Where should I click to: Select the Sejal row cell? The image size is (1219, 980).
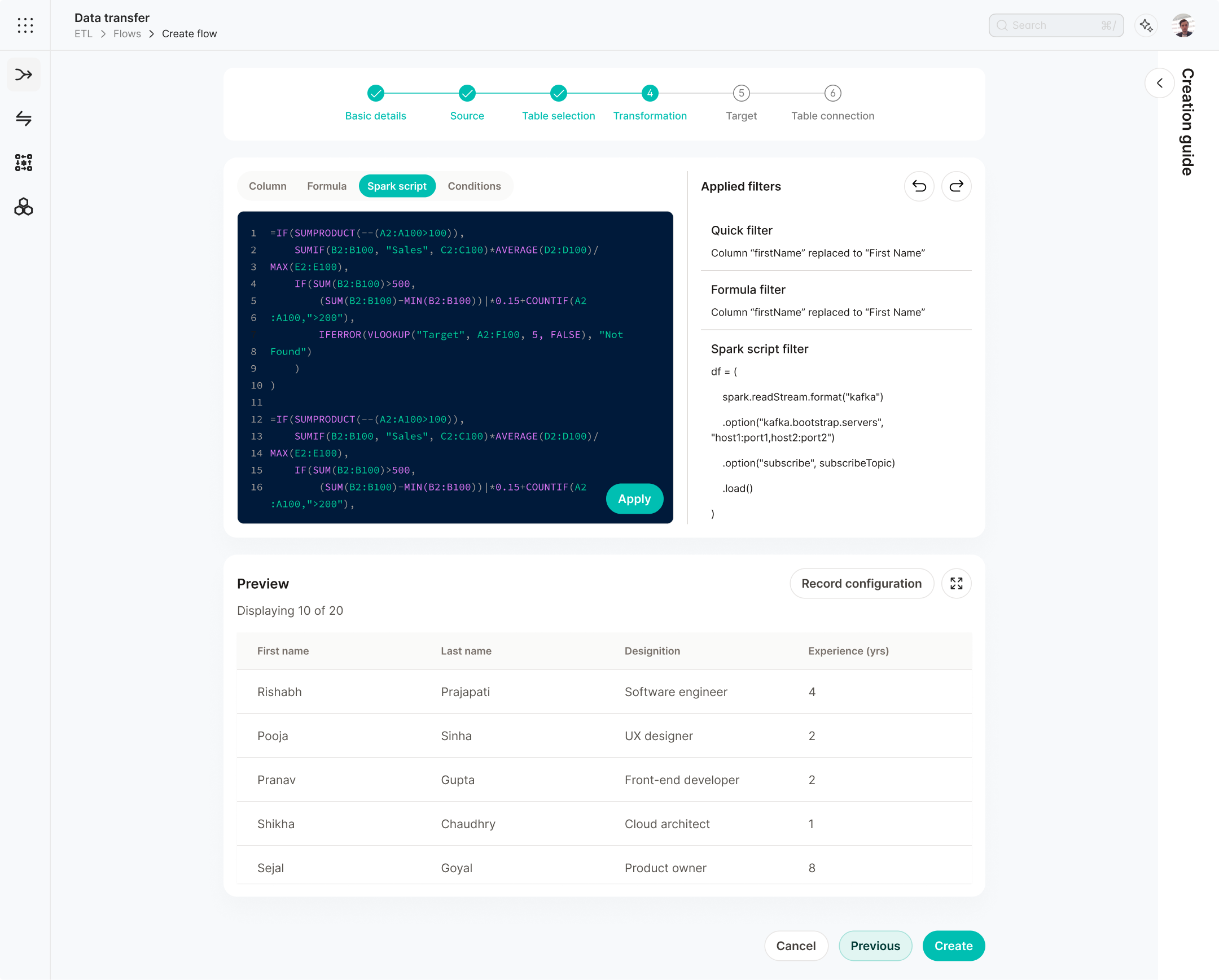270,868
